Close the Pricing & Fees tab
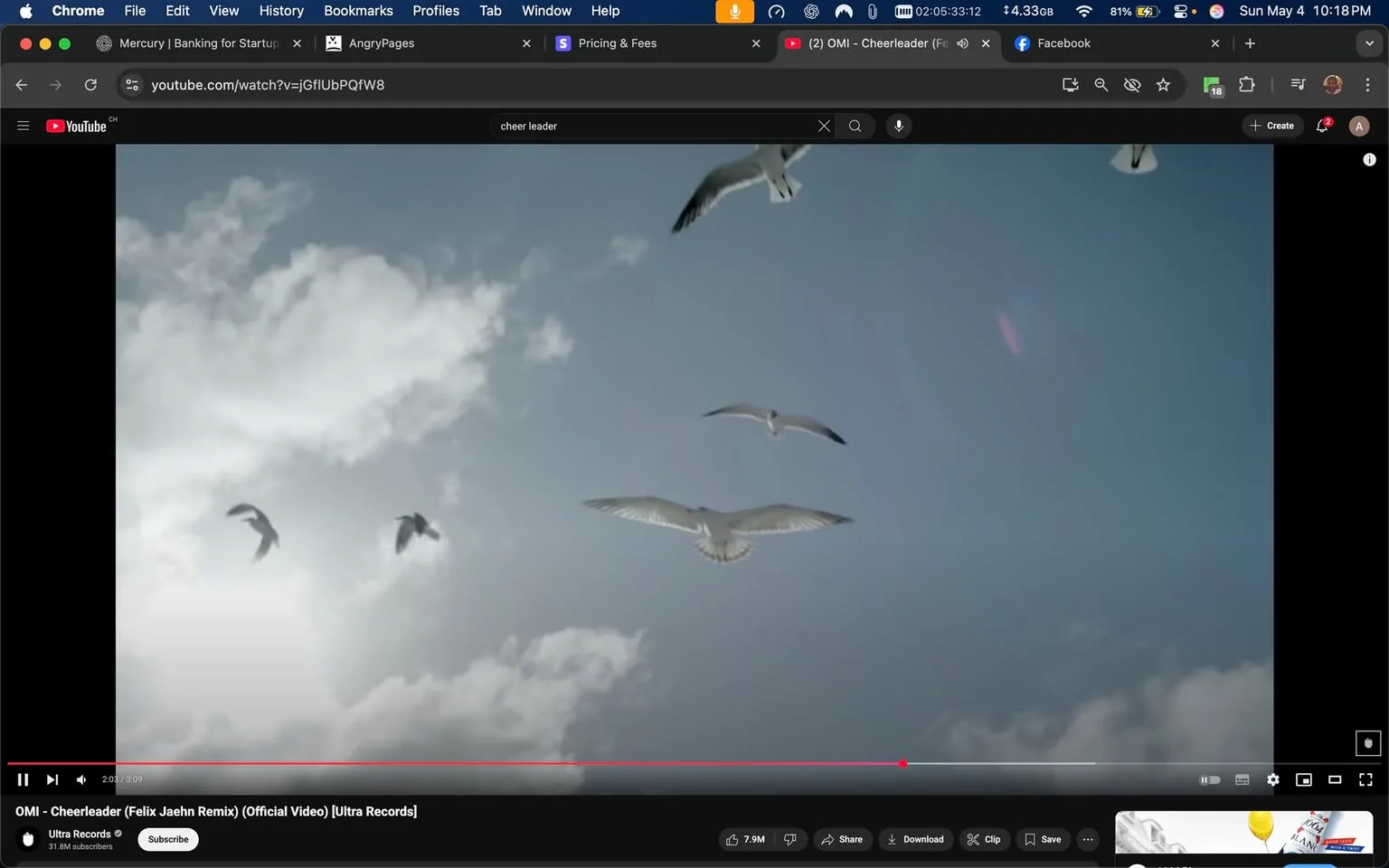1389x868 pixels. click(x=756, y=43)
